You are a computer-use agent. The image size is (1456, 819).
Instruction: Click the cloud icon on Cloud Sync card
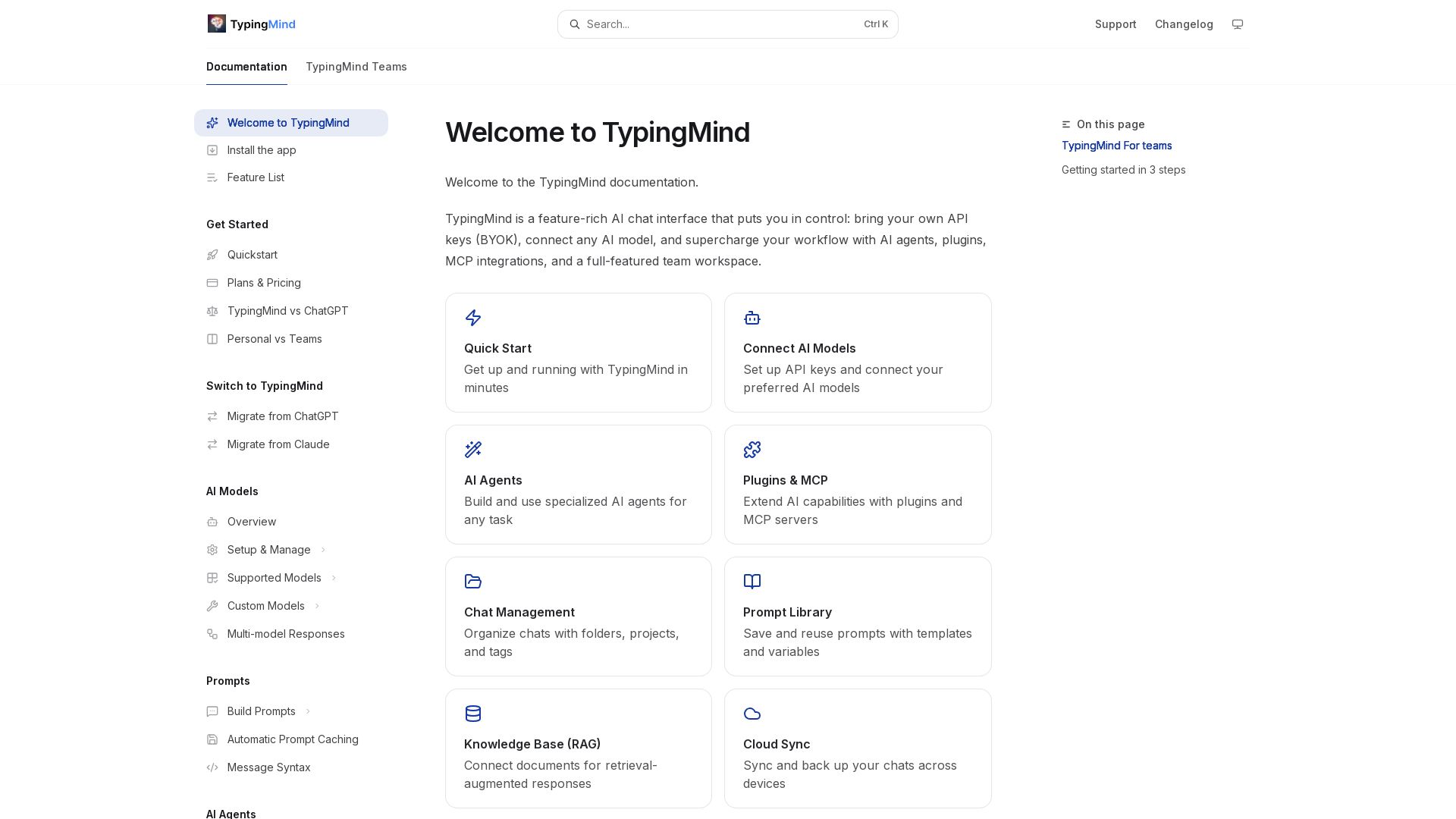coord(752,714)
